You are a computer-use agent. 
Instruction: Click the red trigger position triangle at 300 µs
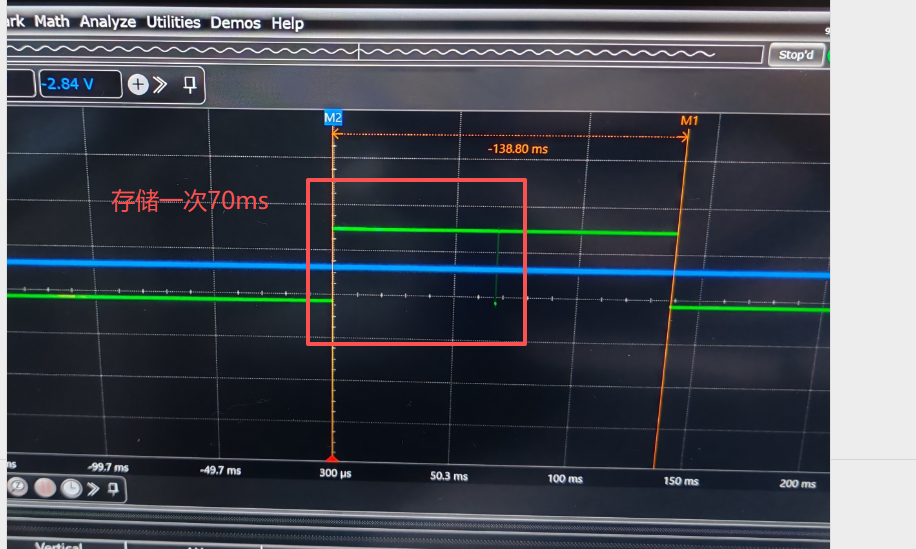click(x=332, y=458)
